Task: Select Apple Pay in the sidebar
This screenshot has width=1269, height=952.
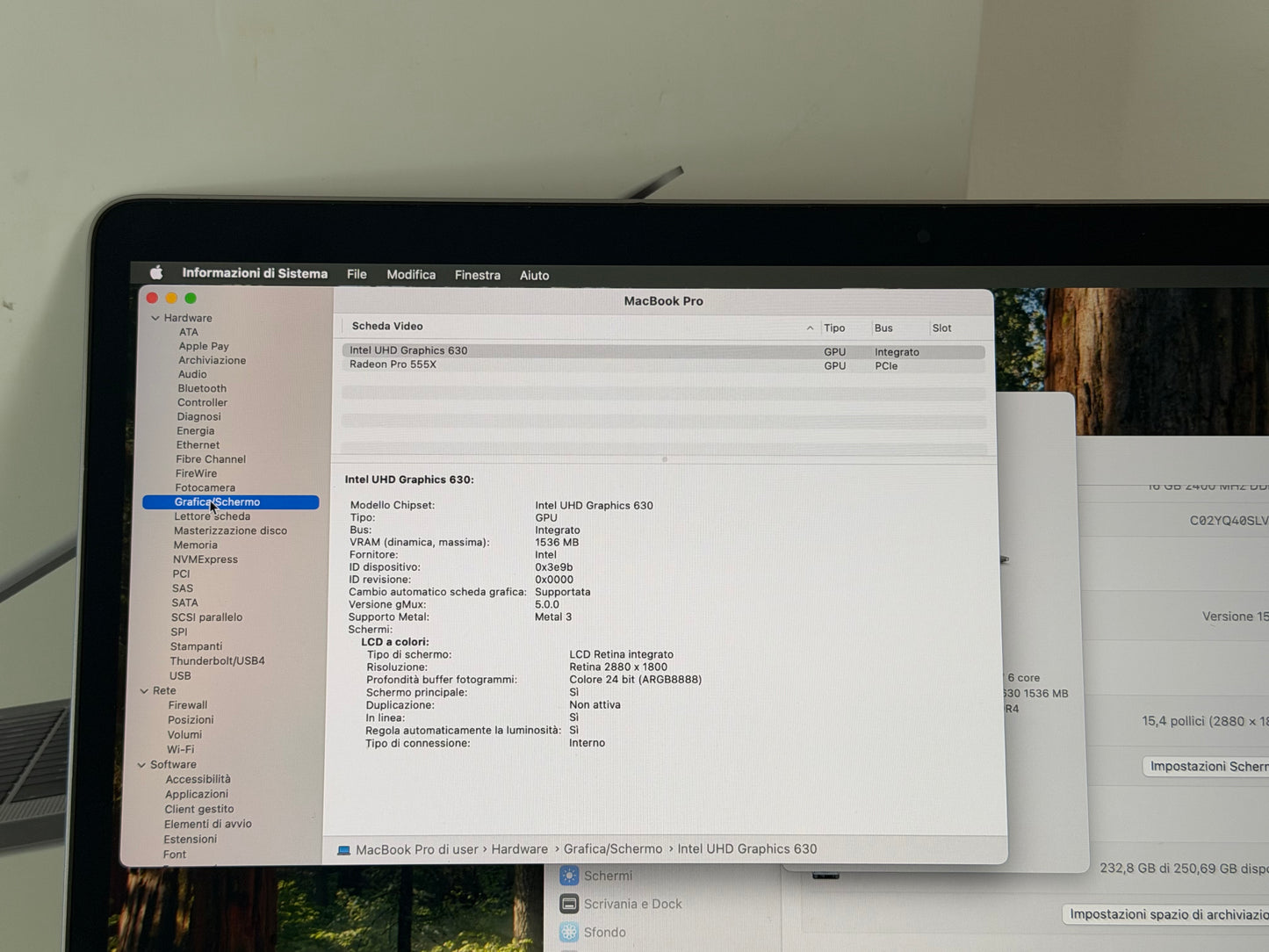Action: coord(204,346)
